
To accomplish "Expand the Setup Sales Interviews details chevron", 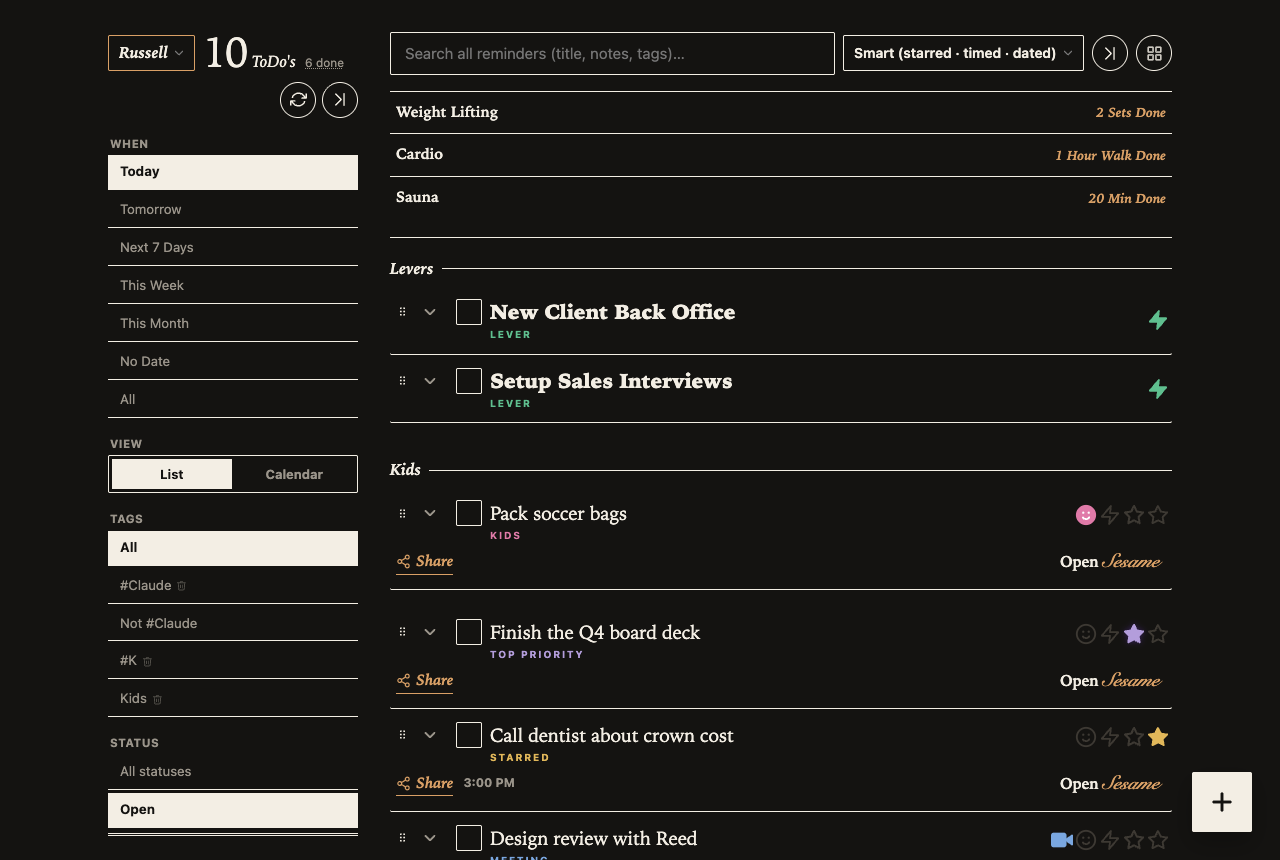I will click(430, 381).
